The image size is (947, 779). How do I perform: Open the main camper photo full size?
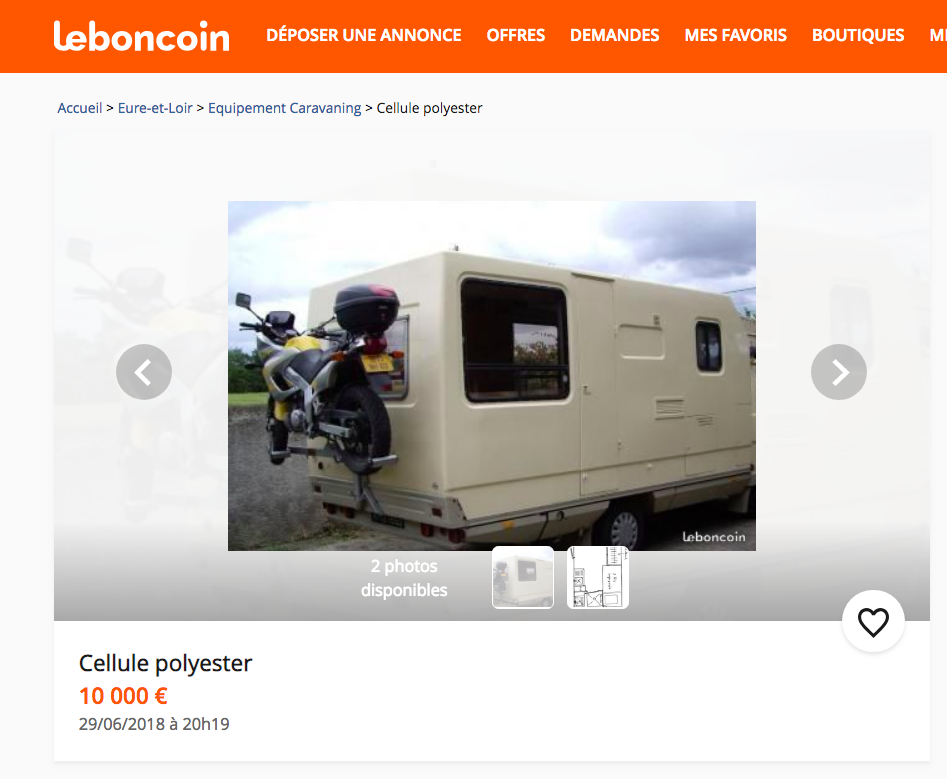492,376
